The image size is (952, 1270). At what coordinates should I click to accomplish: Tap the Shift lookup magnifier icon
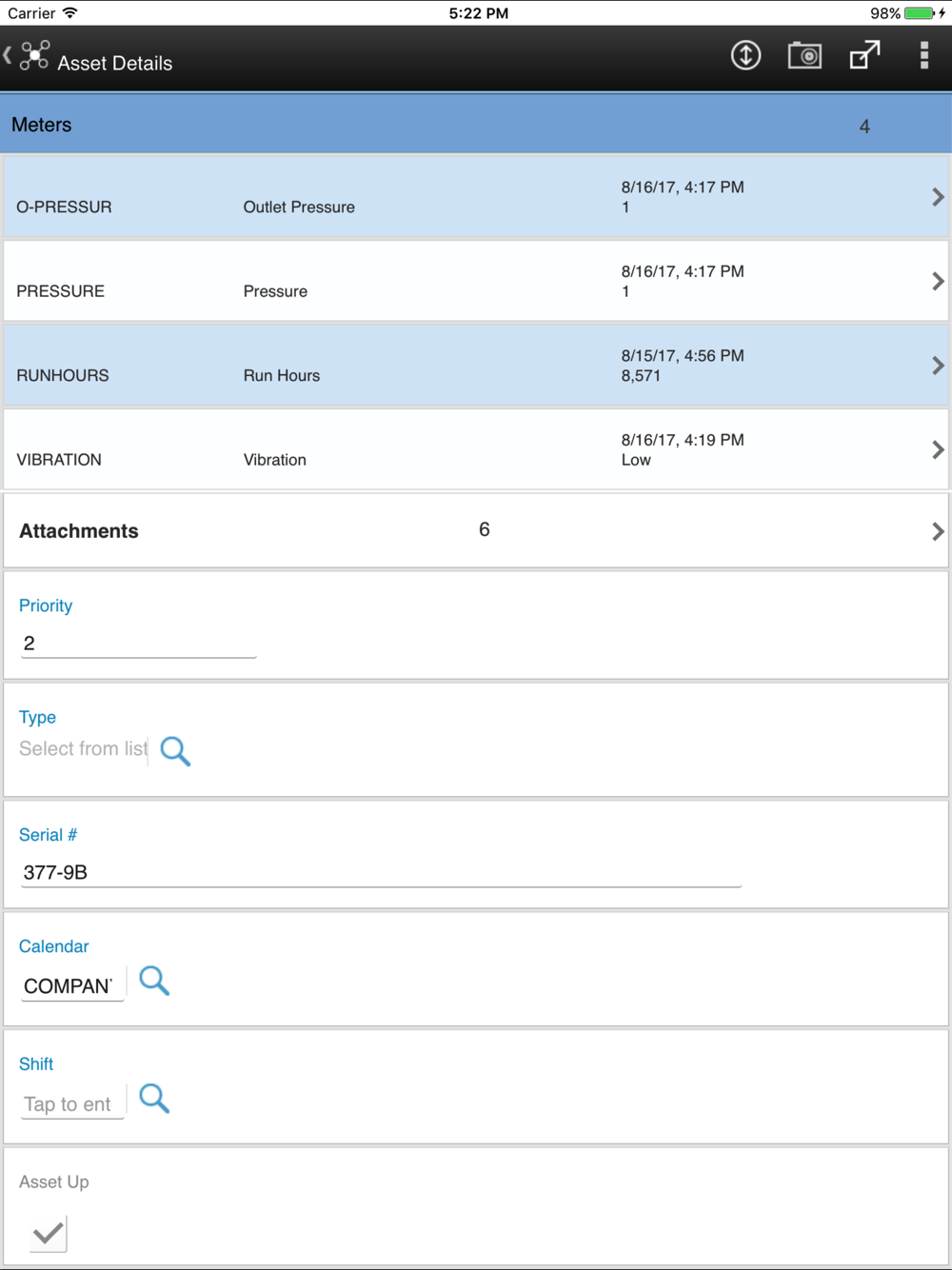pos(154,1099)
